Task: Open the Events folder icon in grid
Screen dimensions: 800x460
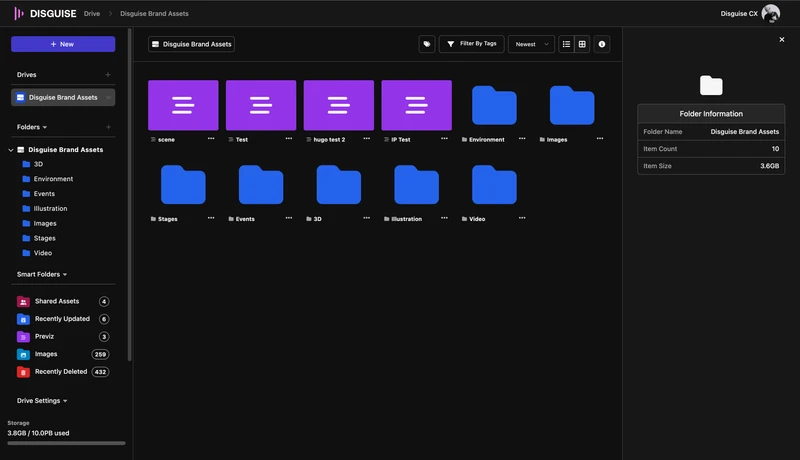Action: coord(261,185)
